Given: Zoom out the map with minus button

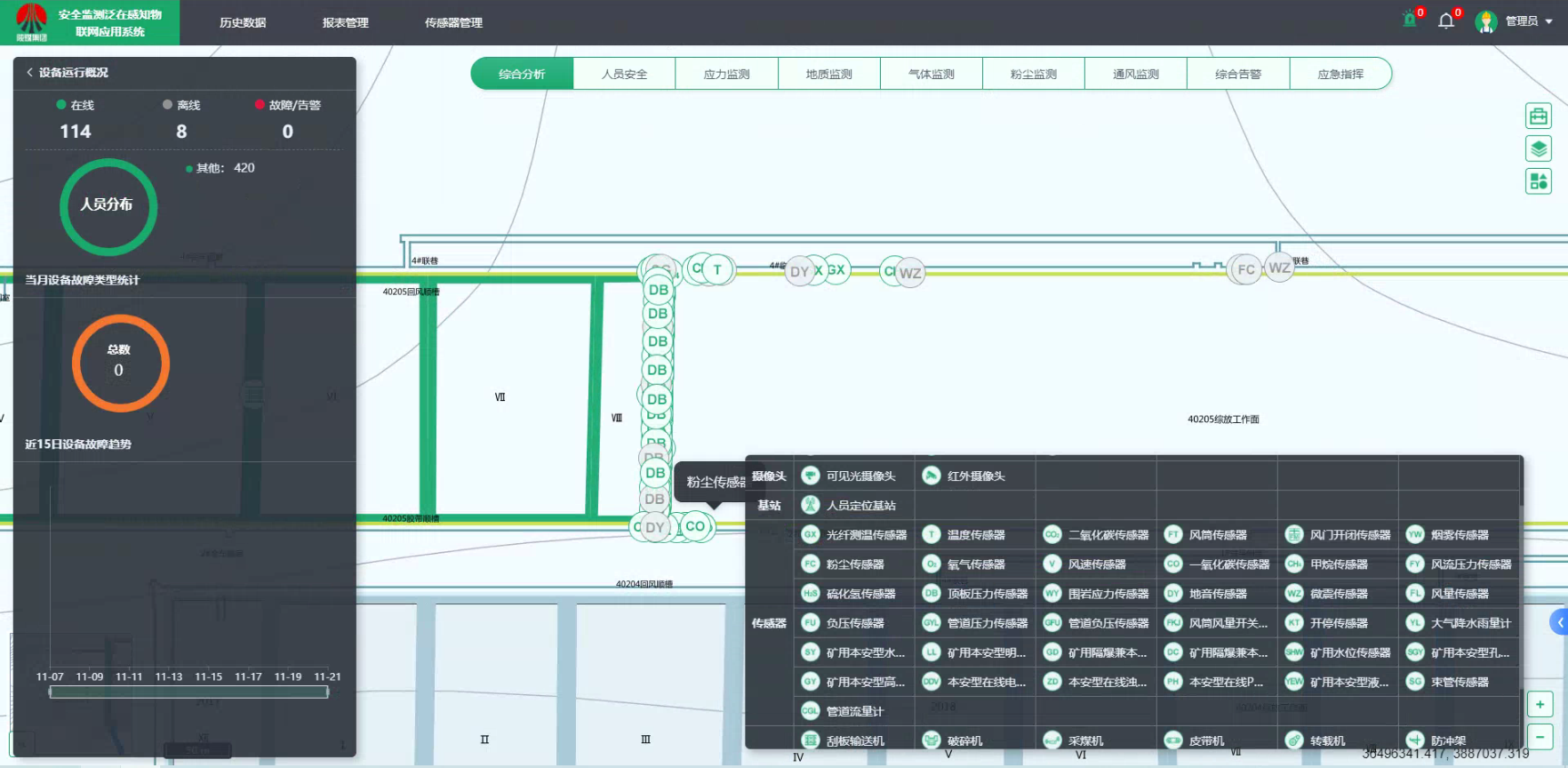Looking at the screenshot, I should coord(1540,736).
